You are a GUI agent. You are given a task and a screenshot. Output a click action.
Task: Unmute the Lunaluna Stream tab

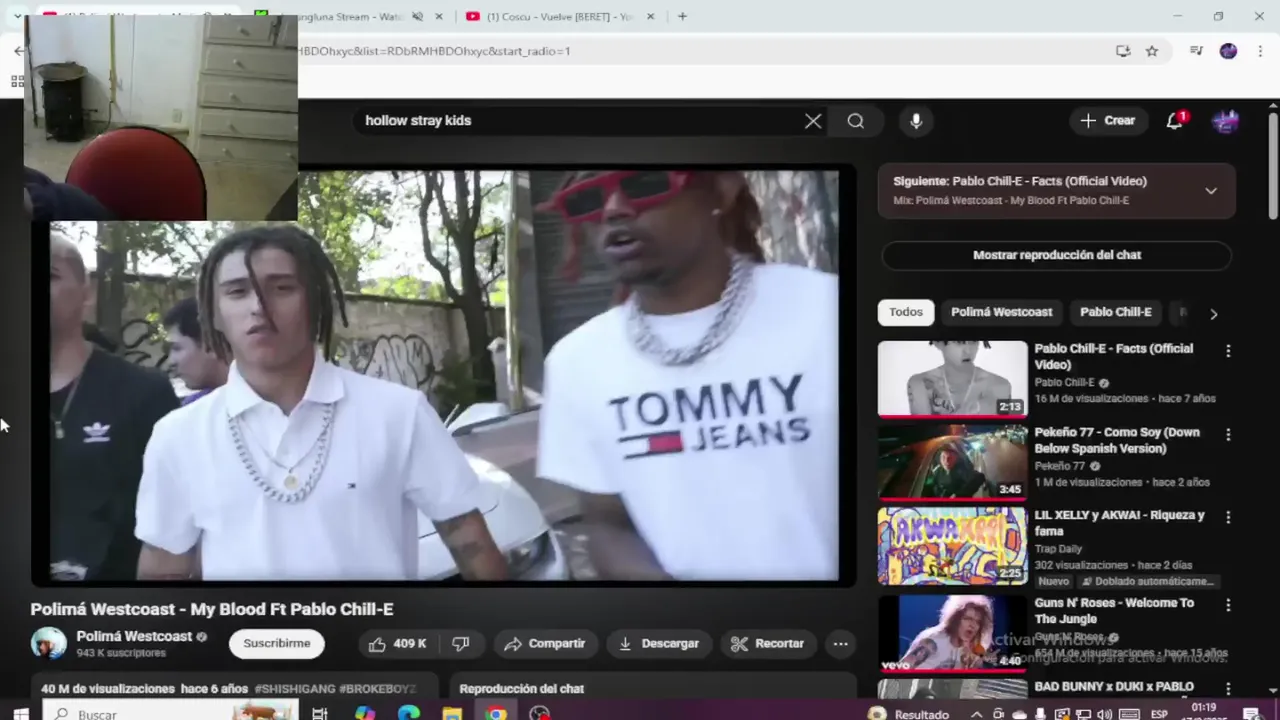417,16
